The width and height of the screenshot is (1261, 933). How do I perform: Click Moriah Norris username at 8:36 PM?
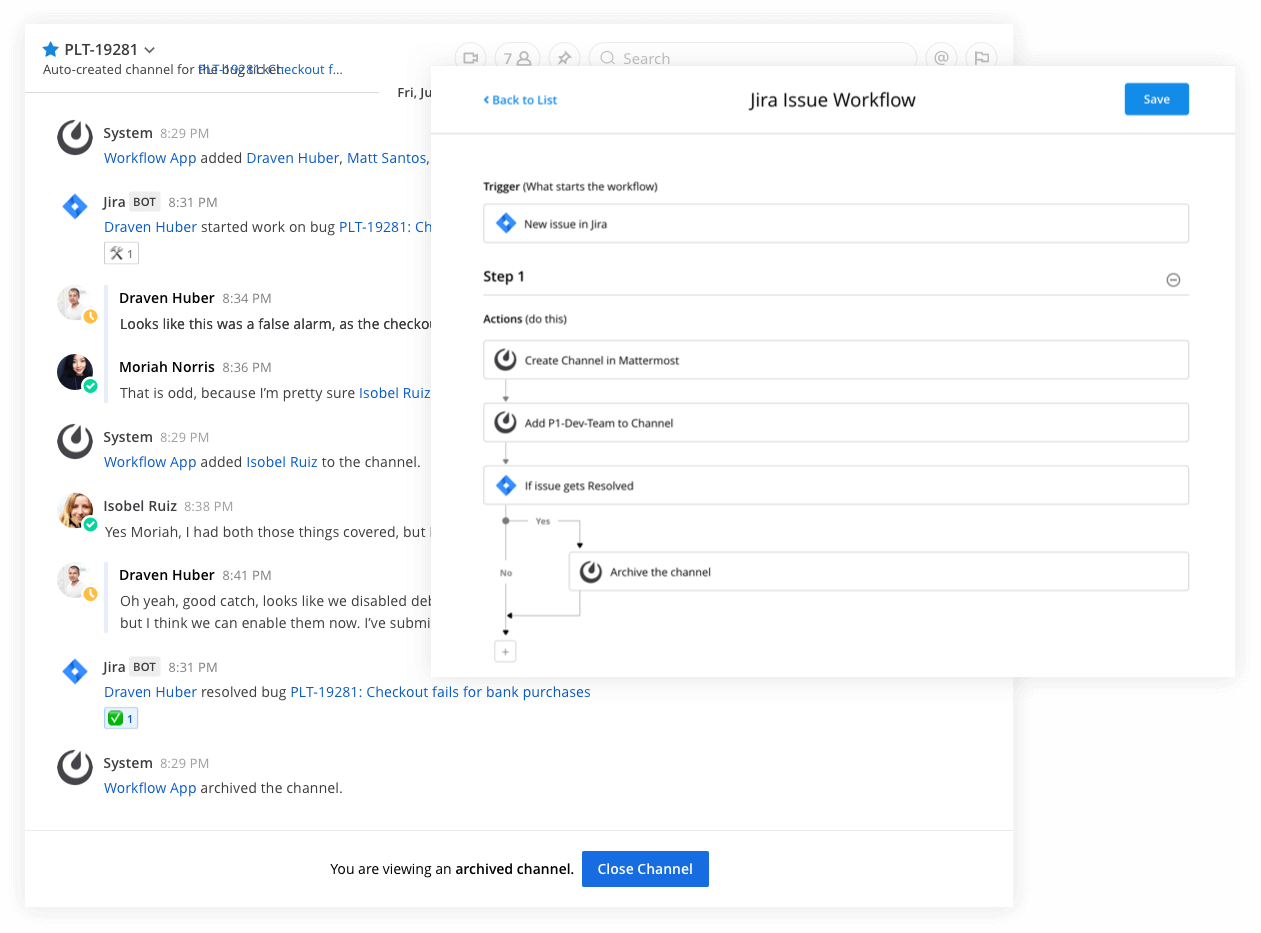pyautogui.click(x=167, y=367)
